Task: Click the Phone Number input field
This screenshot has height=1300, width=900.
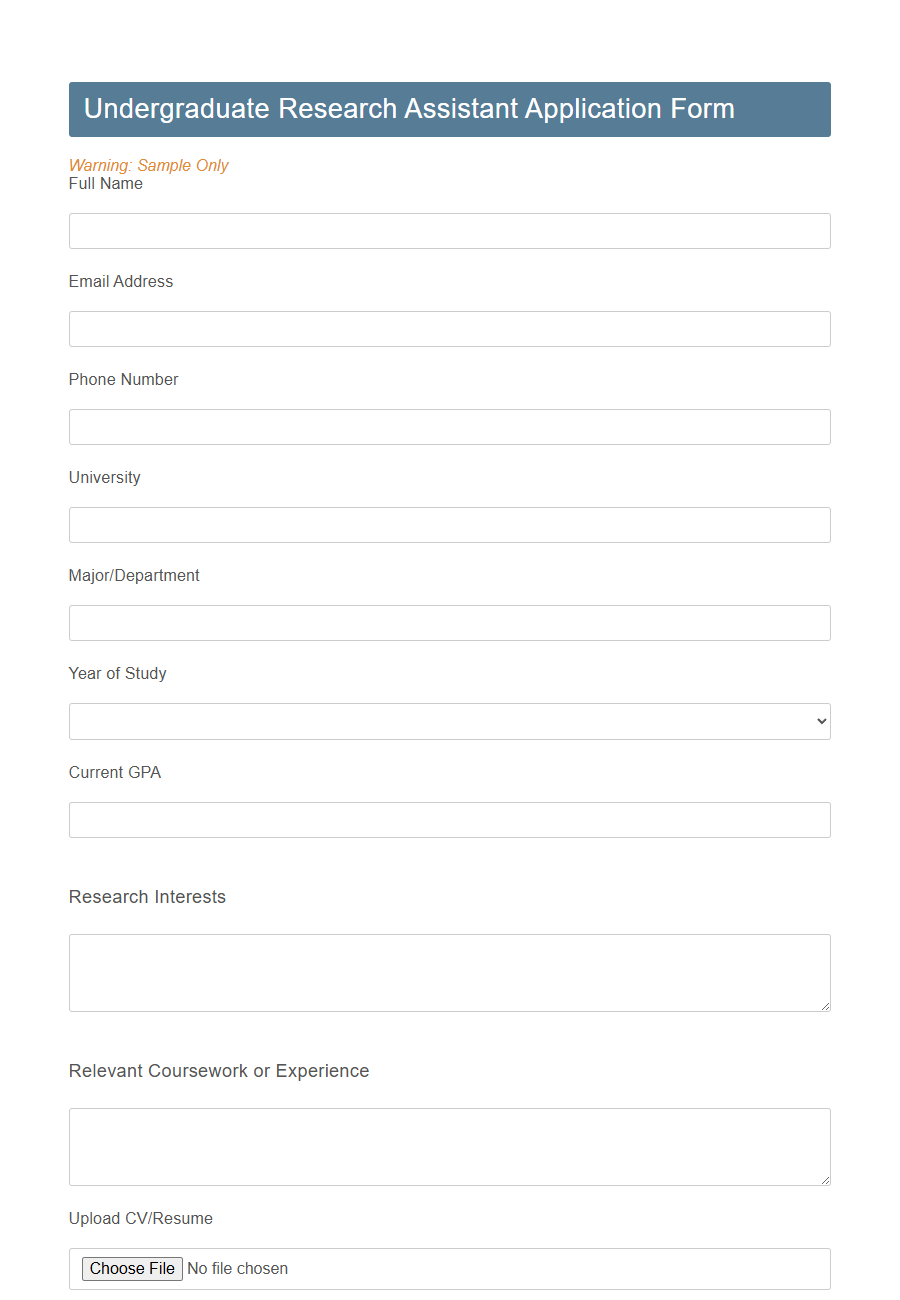Action: click(449, 427)
